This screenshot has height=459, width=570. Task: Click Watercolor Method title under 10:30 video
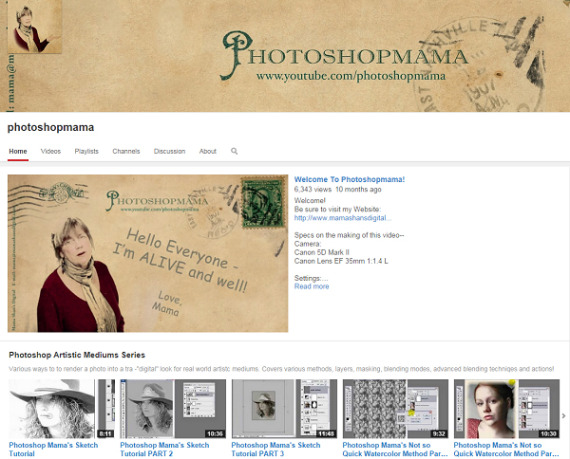pyautogui.click(x=506, y=449)
